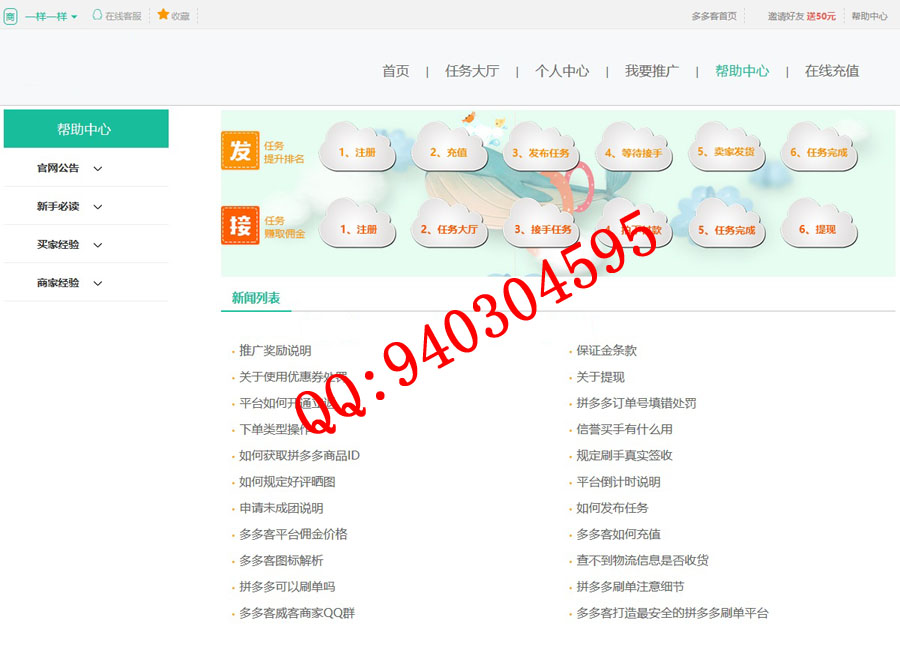Expand the 官网公告 sidebar section

coord(69,168)
